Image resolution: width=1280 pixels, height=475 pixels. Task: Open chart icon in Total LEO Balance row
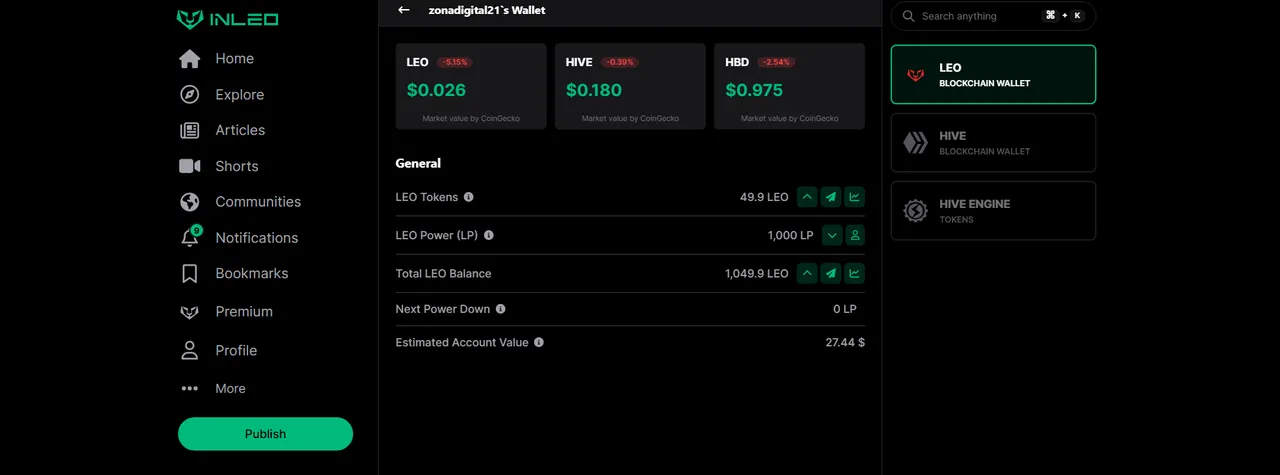pos(855,273)
